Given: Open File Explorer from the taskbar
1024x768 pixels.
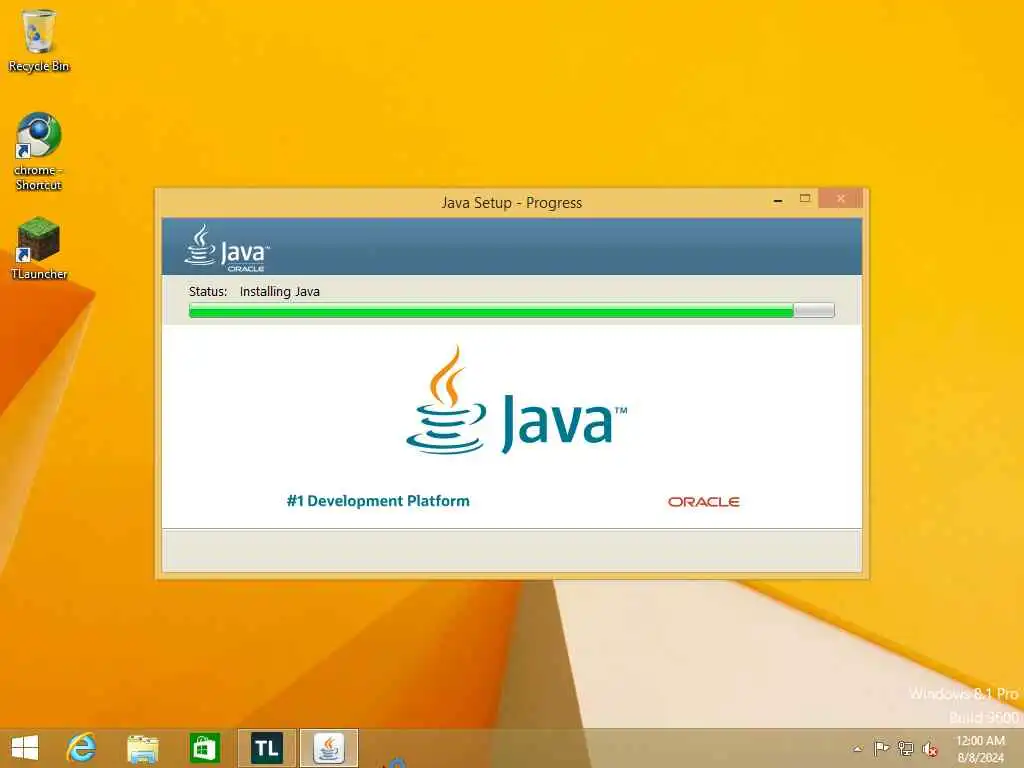Looking at the screenshot, I should [142, 748].
